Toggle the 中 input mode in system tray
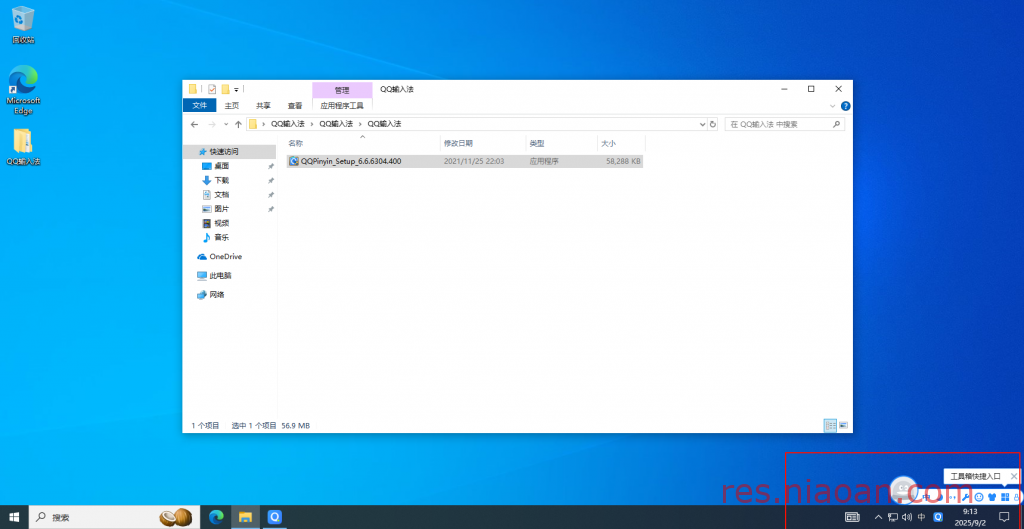The image size is (1024, 529). coord(921,517)
